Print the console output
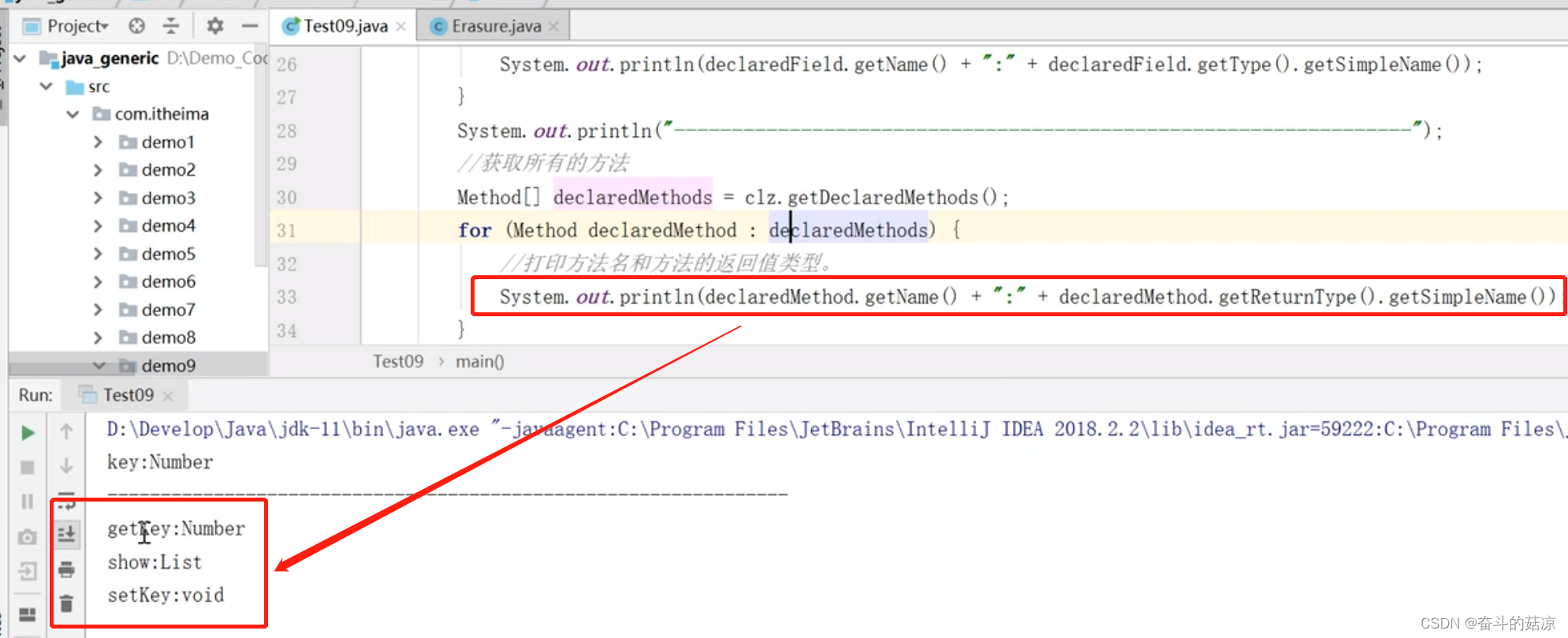The height and width of the screenshot is (638, 1568). (66, 569)
